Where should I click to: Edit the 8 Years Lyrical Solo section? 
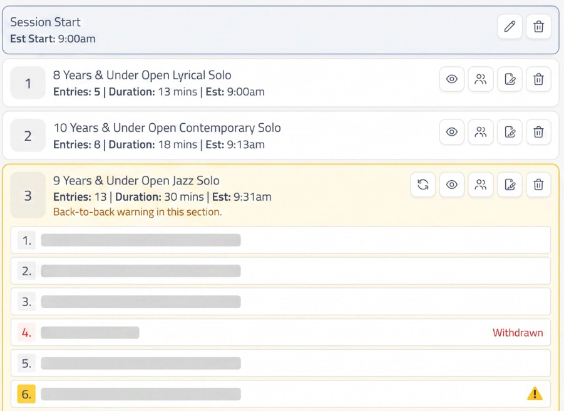510,79
